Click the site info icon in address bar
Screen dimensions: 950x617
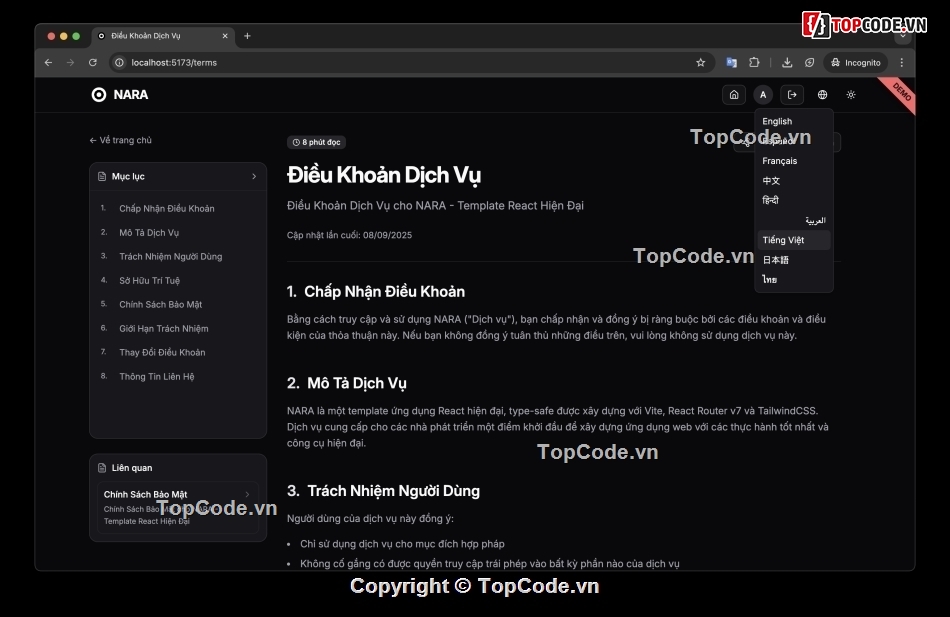tap(119, 62)
